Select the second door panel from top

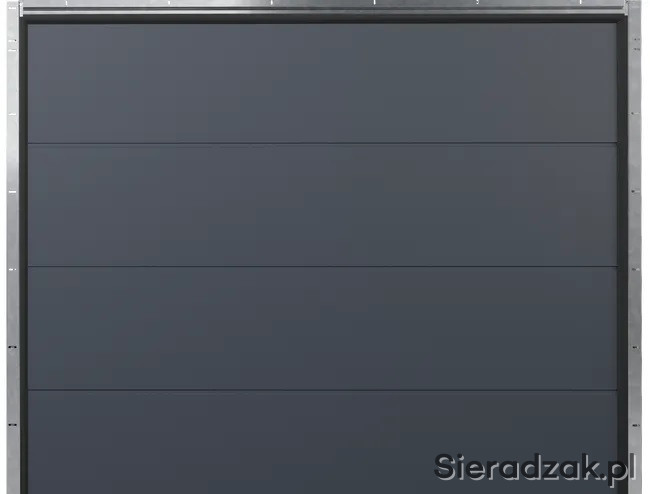322,205
